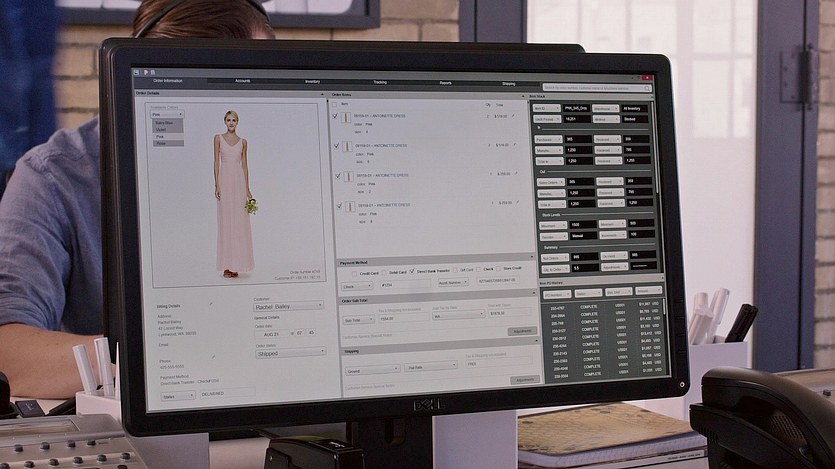Click the edit pencil on the third Antoinette Dress row

click(516, 174)
